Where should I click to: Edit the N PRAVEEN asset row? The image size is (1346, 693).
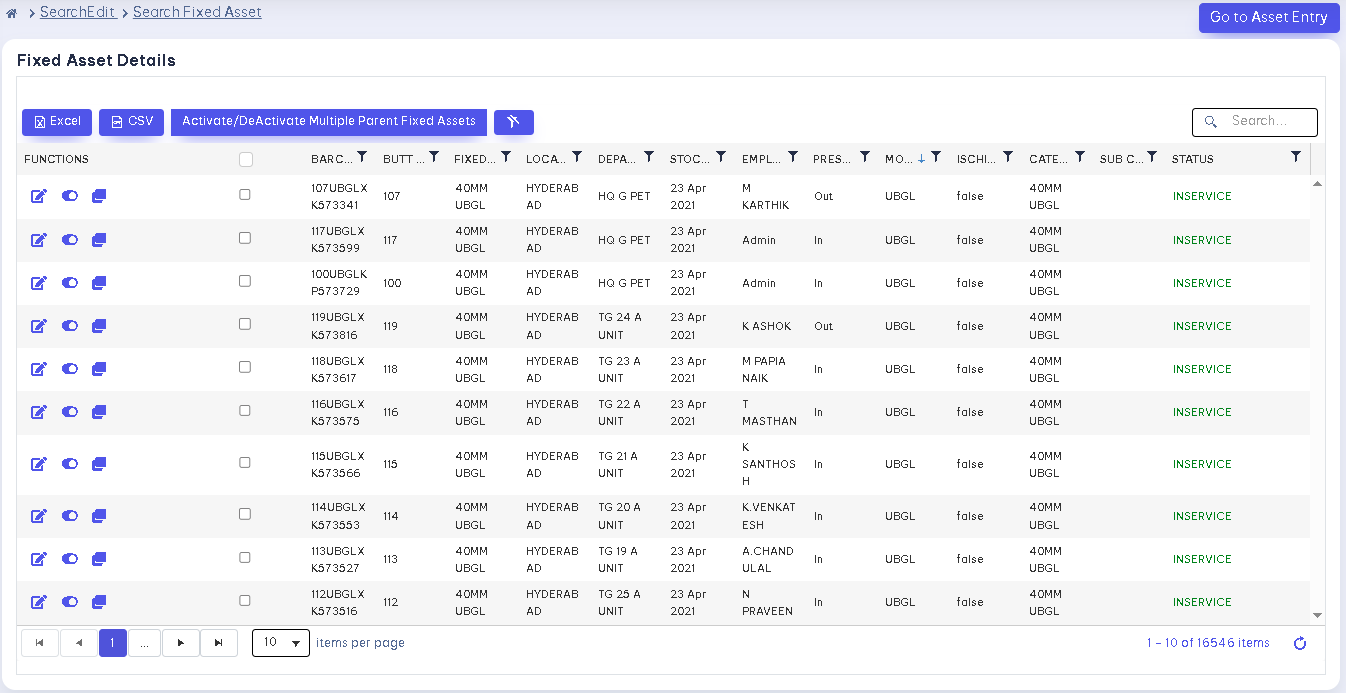39,602
